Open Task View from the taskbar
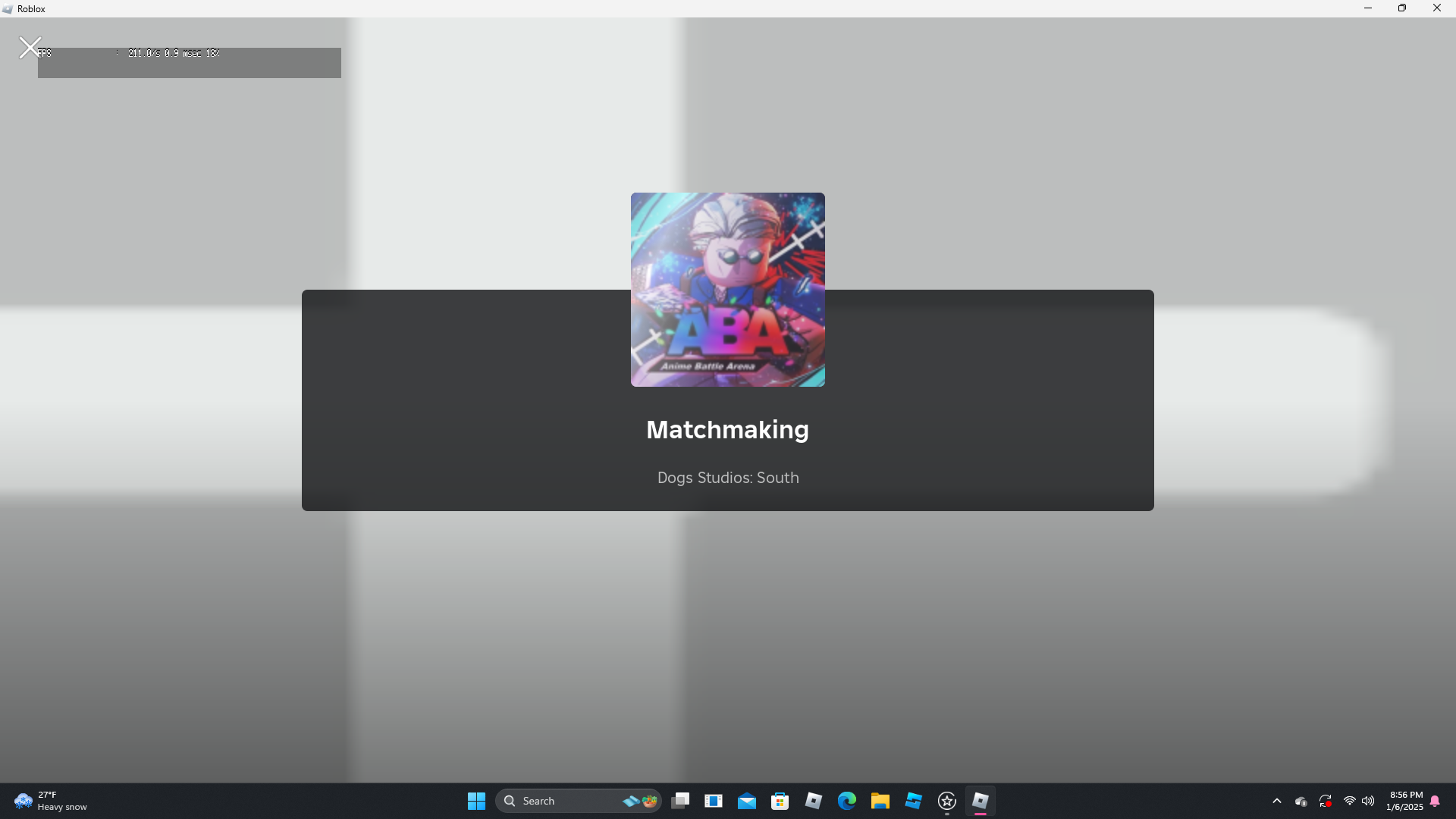Image resolution: width=1456 pixels, height=819 pixels. coord(680,801)
